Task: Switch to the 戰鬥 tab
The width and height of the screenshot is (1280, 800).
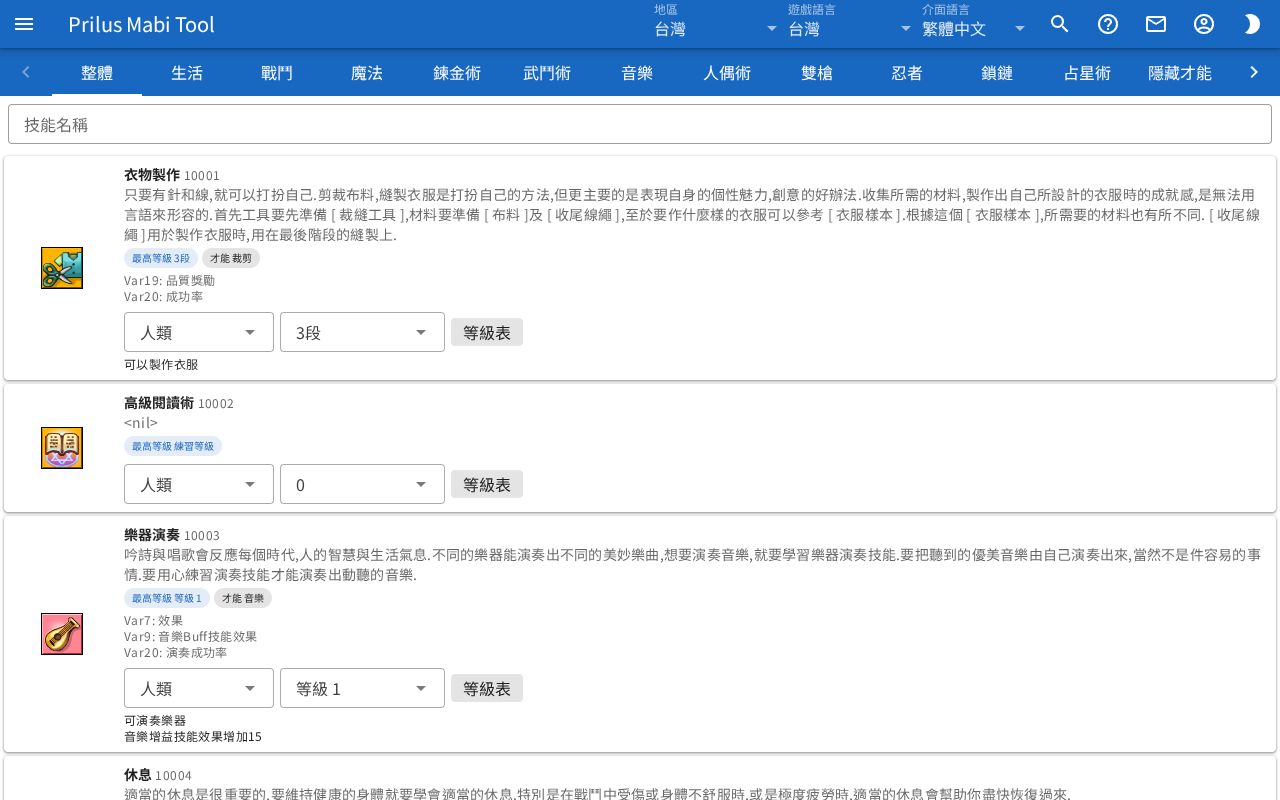Action: coord(277,72)
